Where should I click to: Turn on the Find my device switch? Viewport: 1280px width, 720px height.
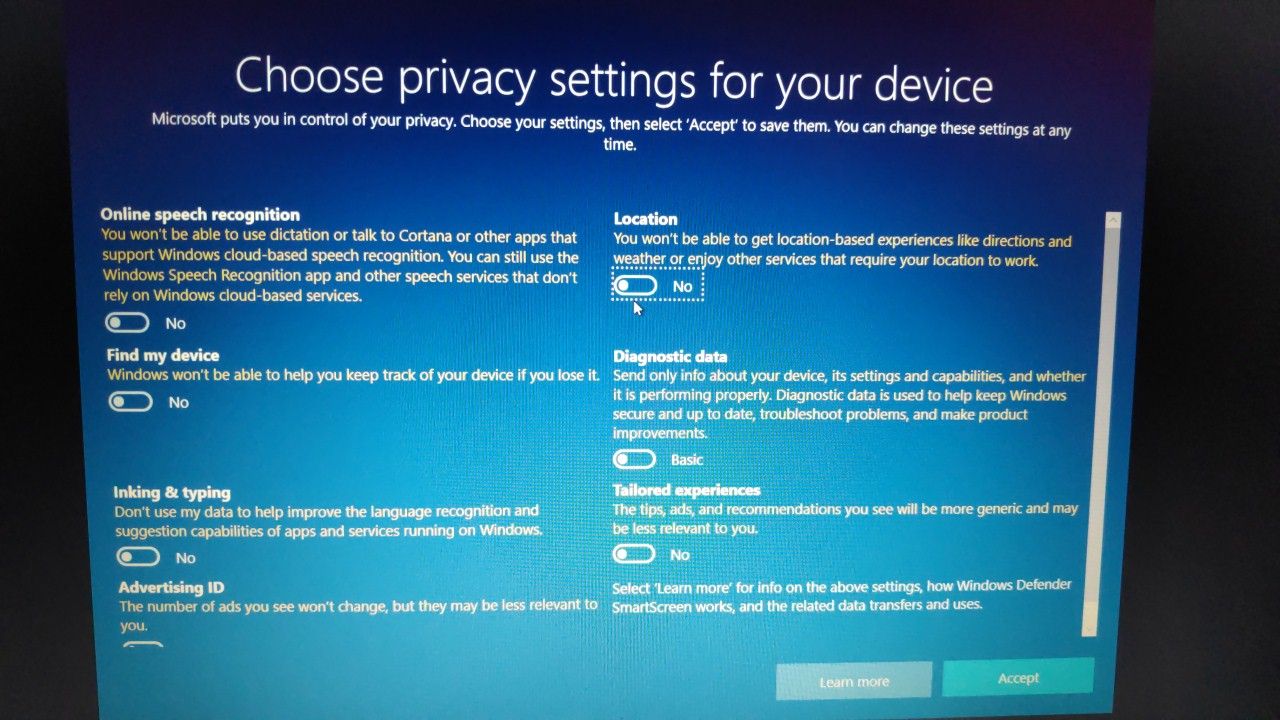coord(131,402)
